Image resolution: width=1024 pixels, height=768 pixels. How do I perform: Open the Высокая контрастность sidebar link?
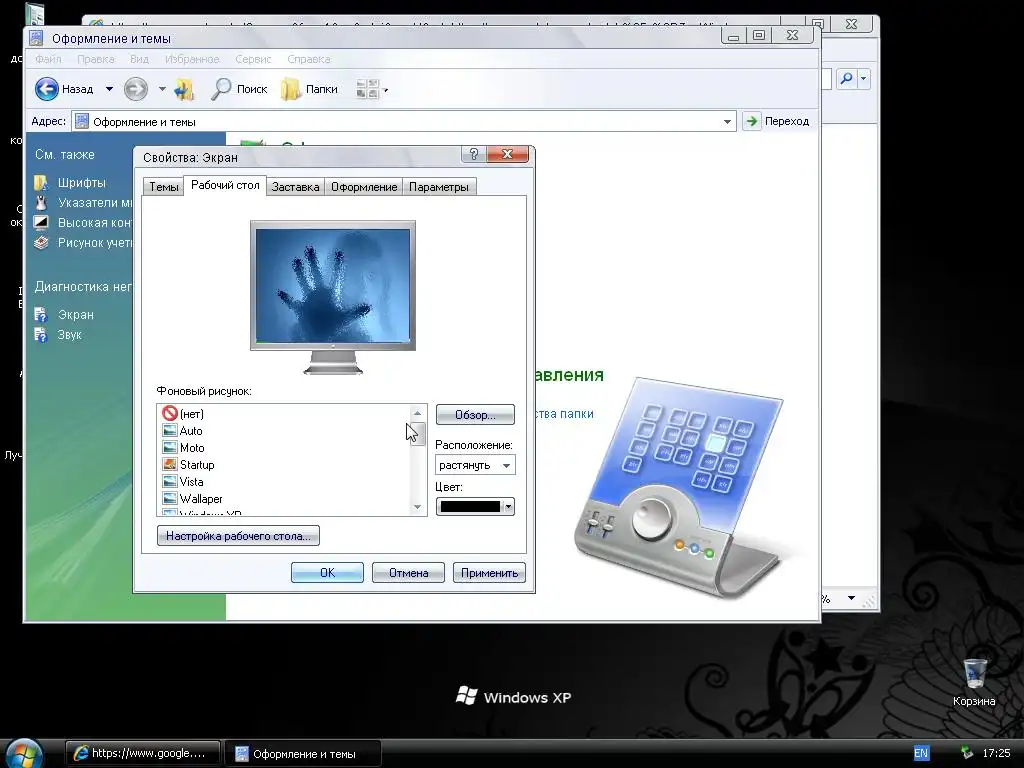pyautogui.click(x=95, y=223)
